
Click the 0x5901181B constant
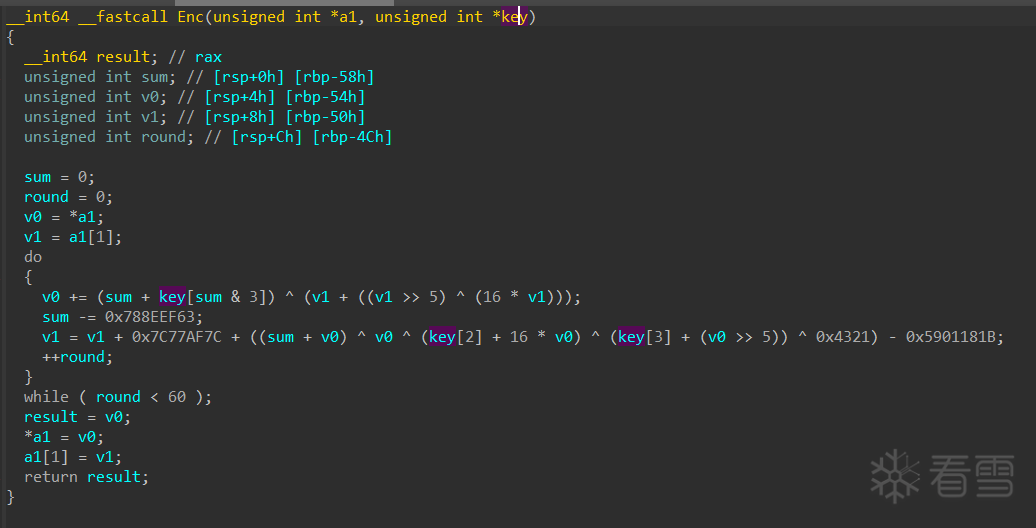pyautogui.click(x=950, y=337)
